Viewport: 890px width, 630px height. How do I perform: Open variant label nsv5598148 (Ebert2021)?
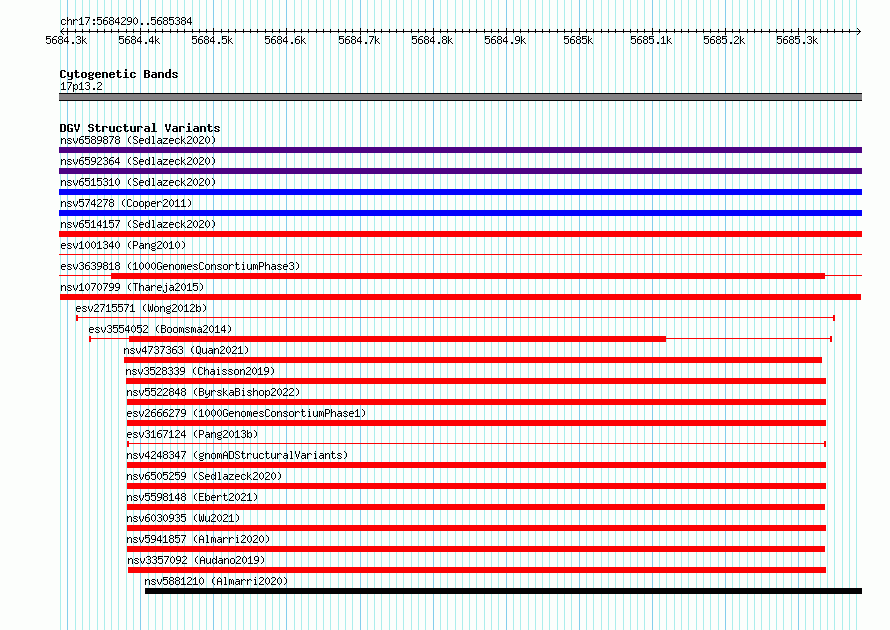(x=192, y=497)
